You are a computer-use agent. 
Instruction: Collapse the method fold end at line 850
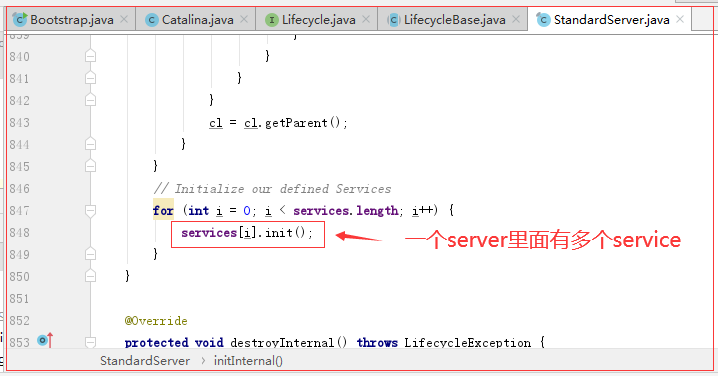pyautogui.click(x=90, y=275)
